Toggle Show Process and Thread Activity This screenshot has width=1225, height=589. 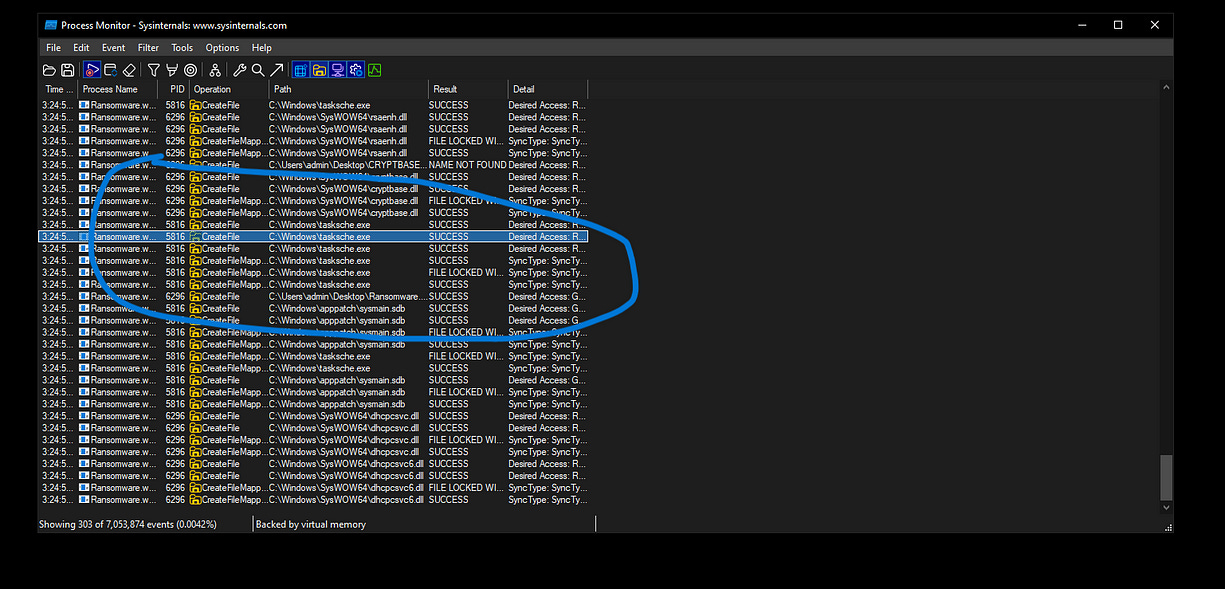point(356,70)
